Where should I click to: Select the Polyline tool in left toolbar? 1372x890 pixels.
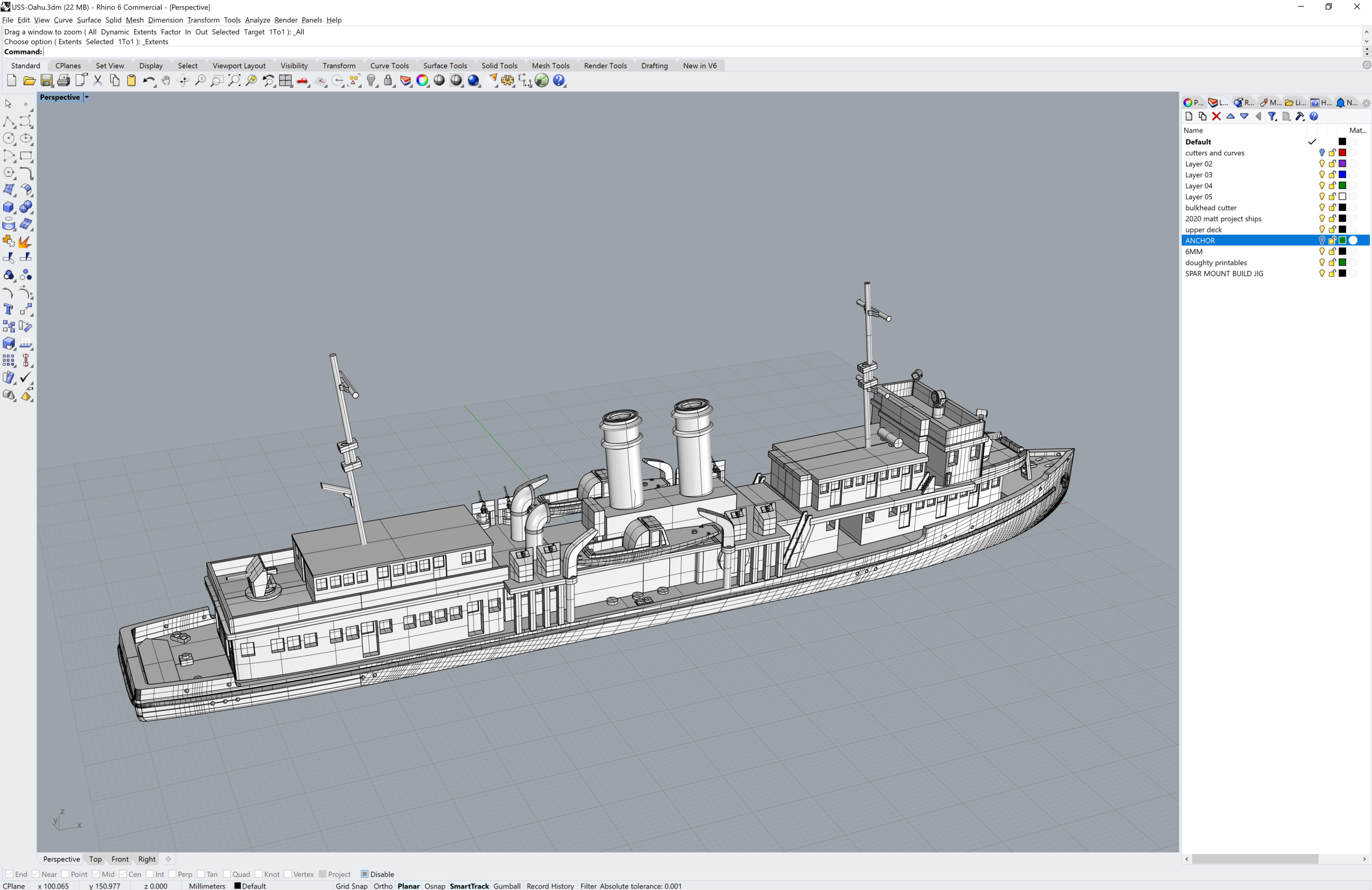pos(9,122)
